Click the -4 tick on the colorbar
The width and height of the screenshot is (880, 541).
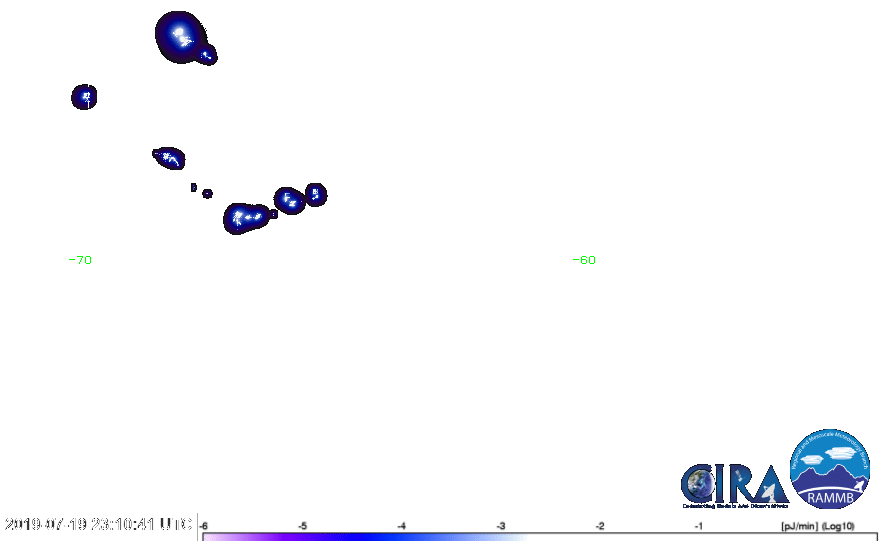click(401, 525)
